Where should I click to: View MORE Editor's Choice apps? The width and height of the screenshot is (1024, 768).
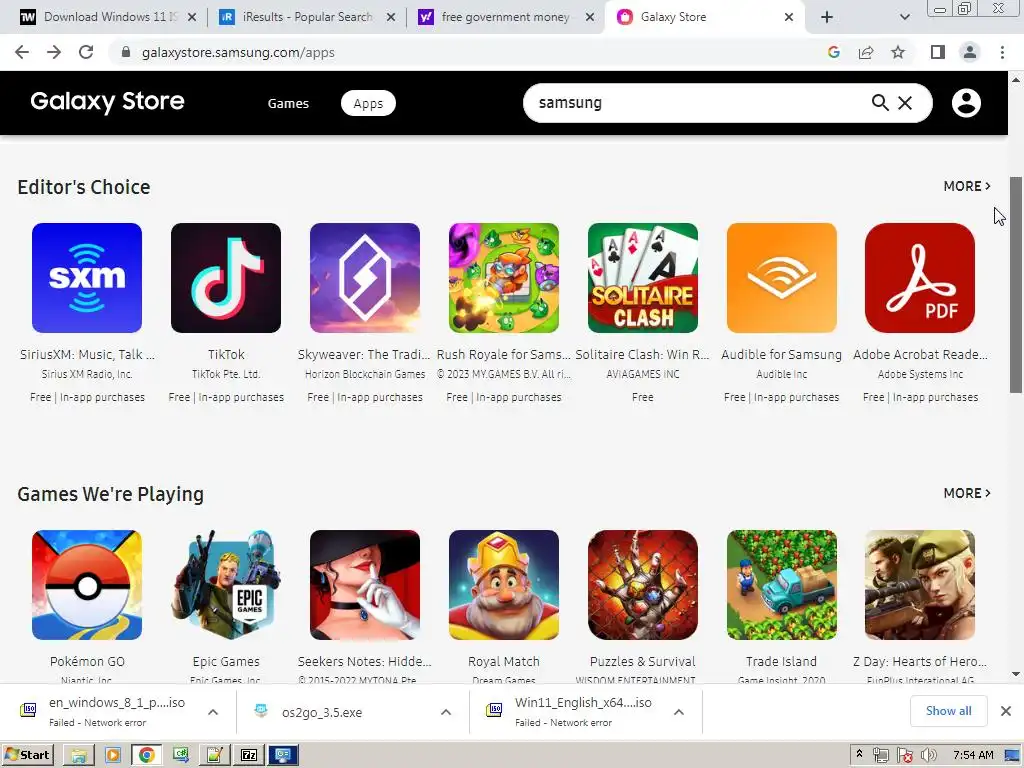pos(967,186)
